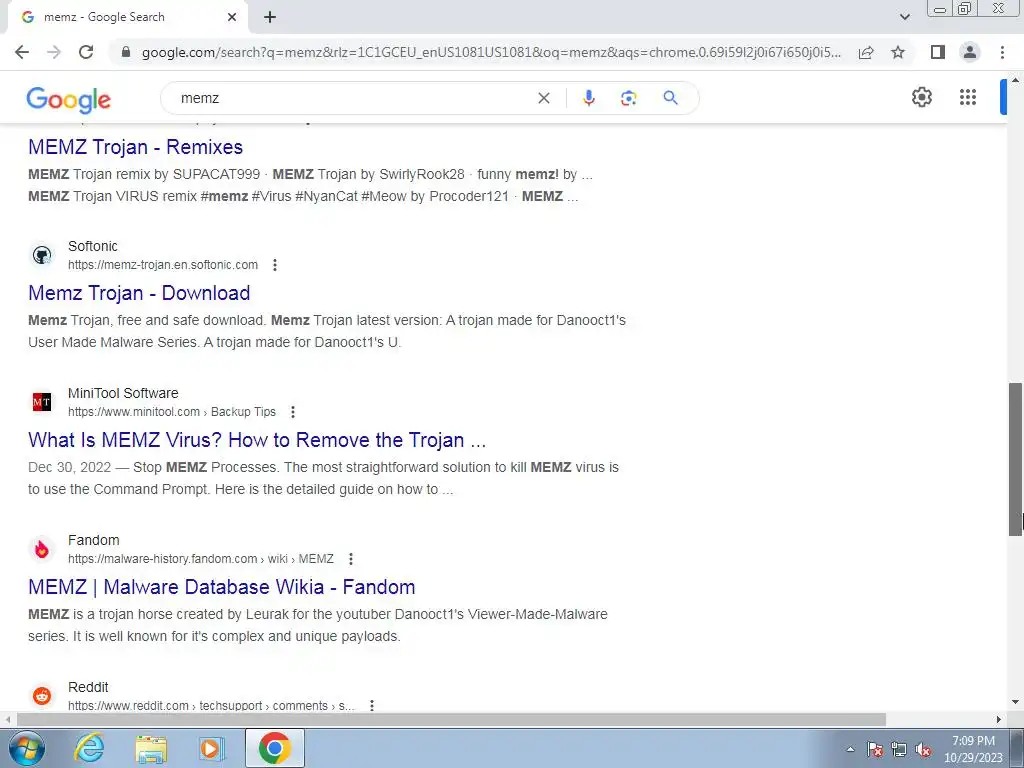The width and height of the screenshot is (1024, 768).
Task: Go back to the previous page
Action: click(x=22, y=52)
